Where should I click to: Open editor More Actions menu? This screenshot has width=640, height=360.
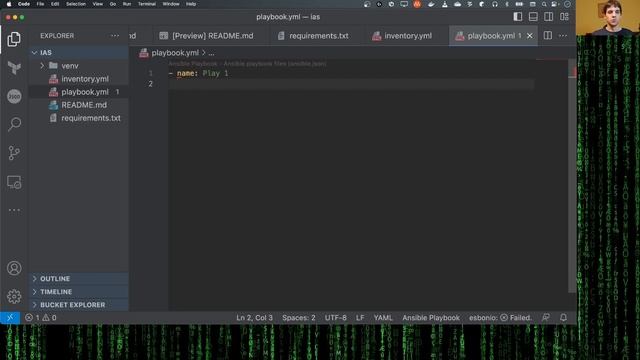(x=563, y=36)
